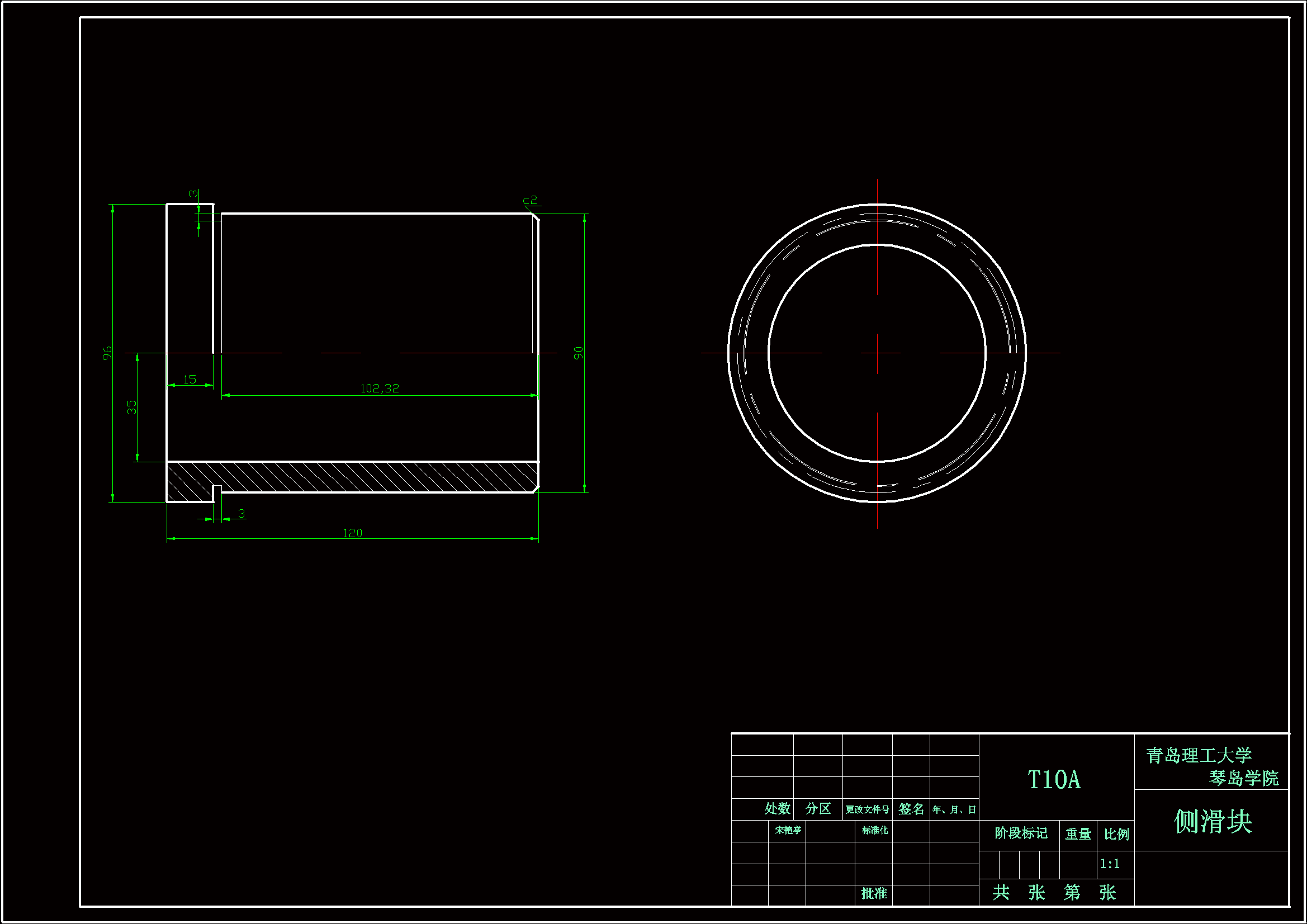Select the 签名 column header
Viewport: 1307px width, 924px height.
tap(911, 809)
